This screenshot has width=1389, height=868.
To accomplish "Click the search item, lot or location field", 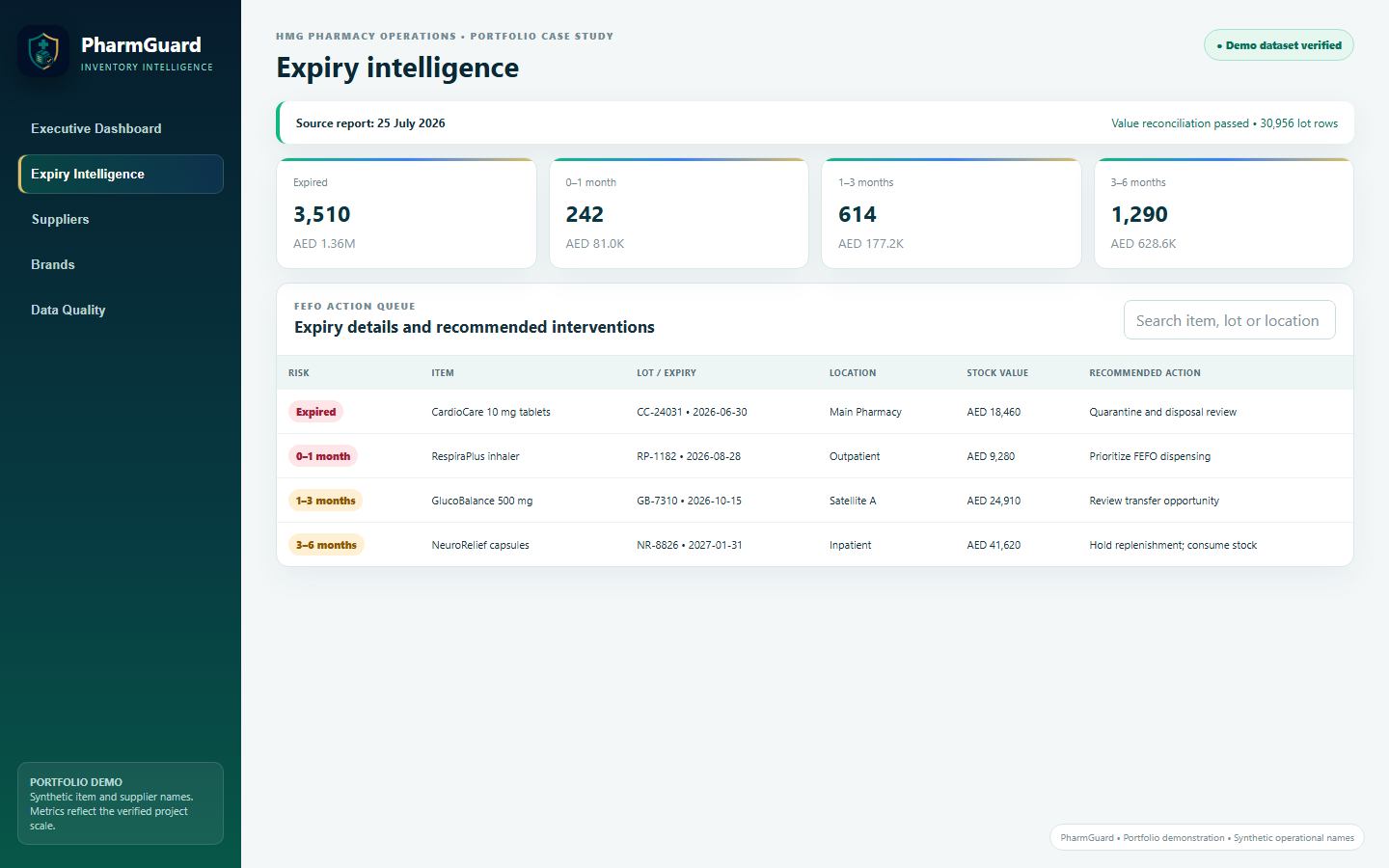I will coord(1229,320).
